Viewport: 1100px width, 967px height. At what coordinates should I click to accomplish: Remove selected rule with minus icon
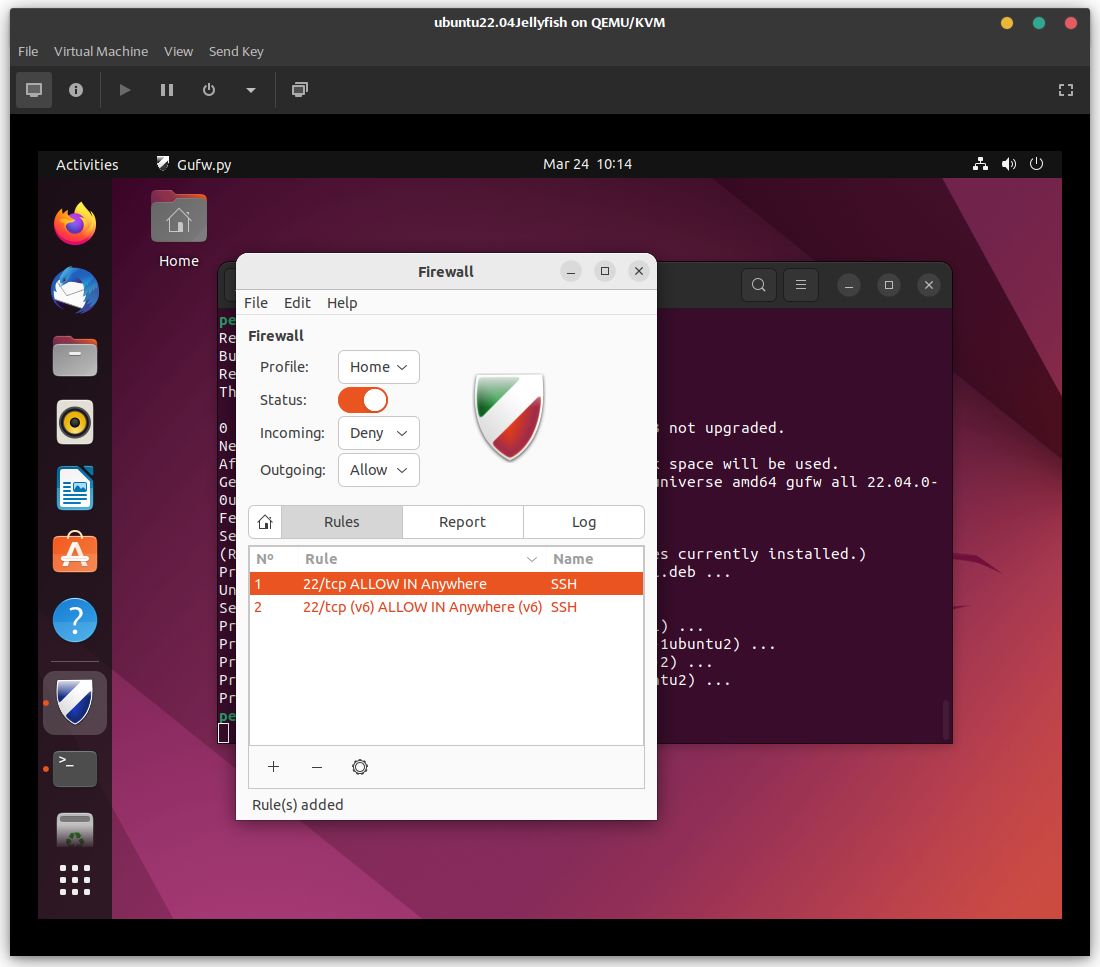pyautogui.click(x=317, y=767)
